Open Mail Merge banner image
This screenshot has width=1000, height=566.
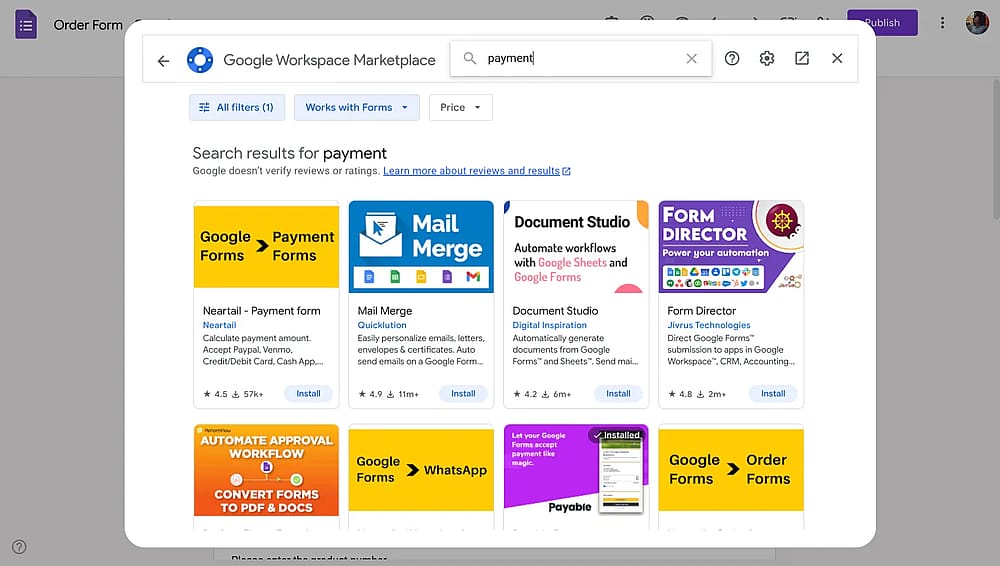421,246
